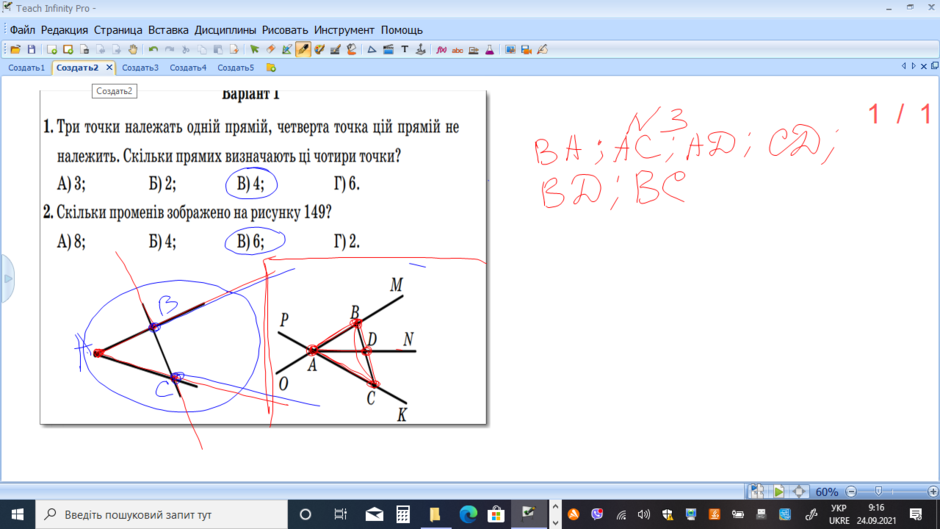
Task: Zoom in with the plus button
Action: [933, 491]
